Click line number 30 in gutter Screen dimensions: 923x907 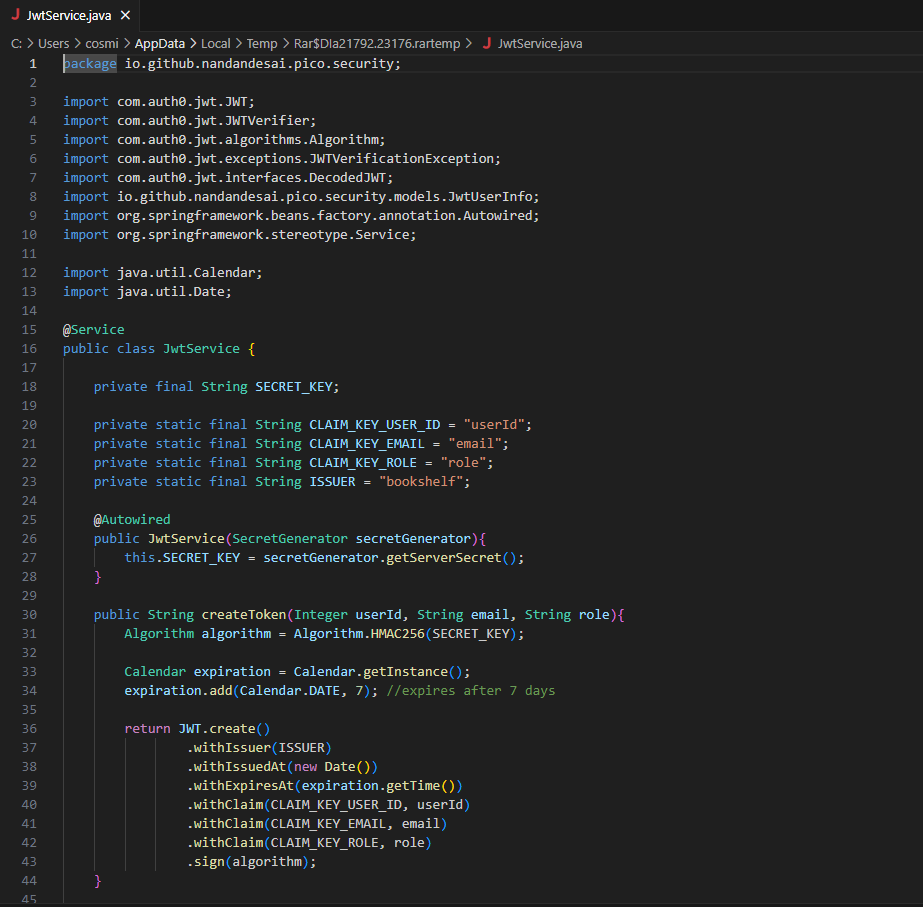click(29, 614)
